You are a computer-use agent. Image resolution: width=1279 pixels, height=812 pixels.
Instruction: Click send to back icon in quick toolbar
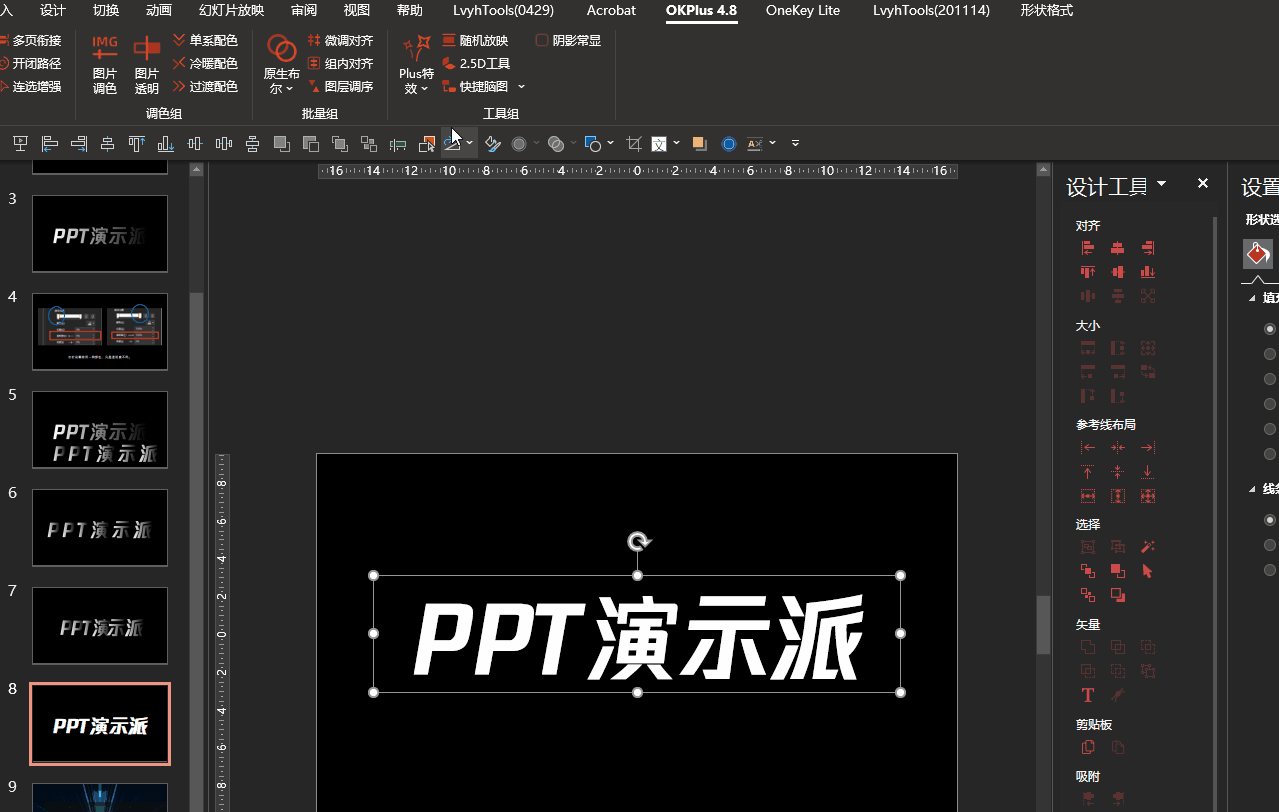pos(311,144)
